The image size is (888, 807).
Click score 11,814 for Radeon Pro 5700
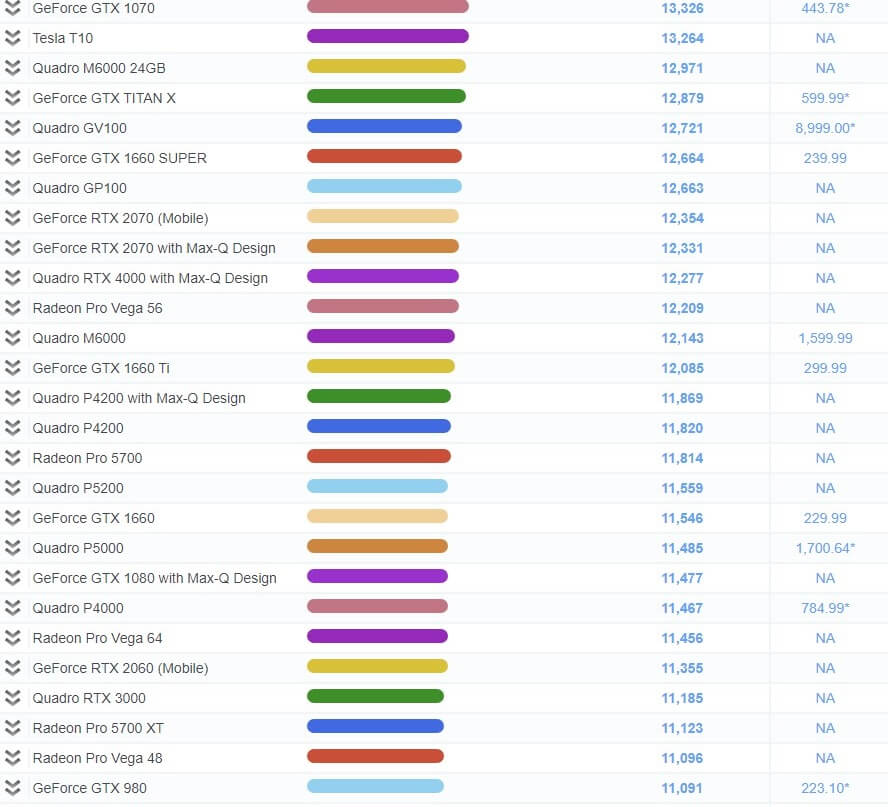click(x=682, y=459)
